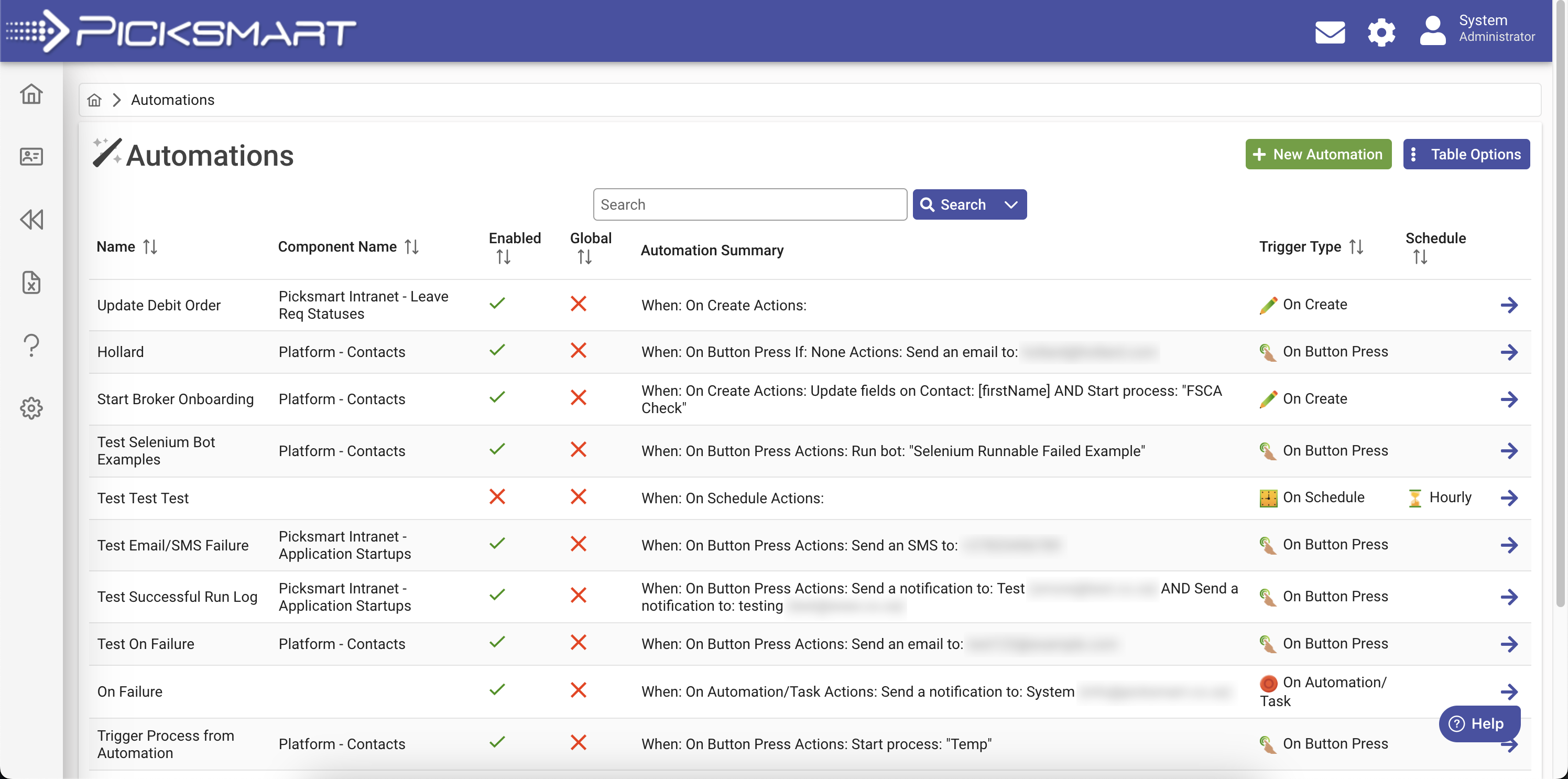Toggle enabled cross for Test Test Test
This screenshot has width=1568, height=779.
pyautogui.click(x=497, y=497)
